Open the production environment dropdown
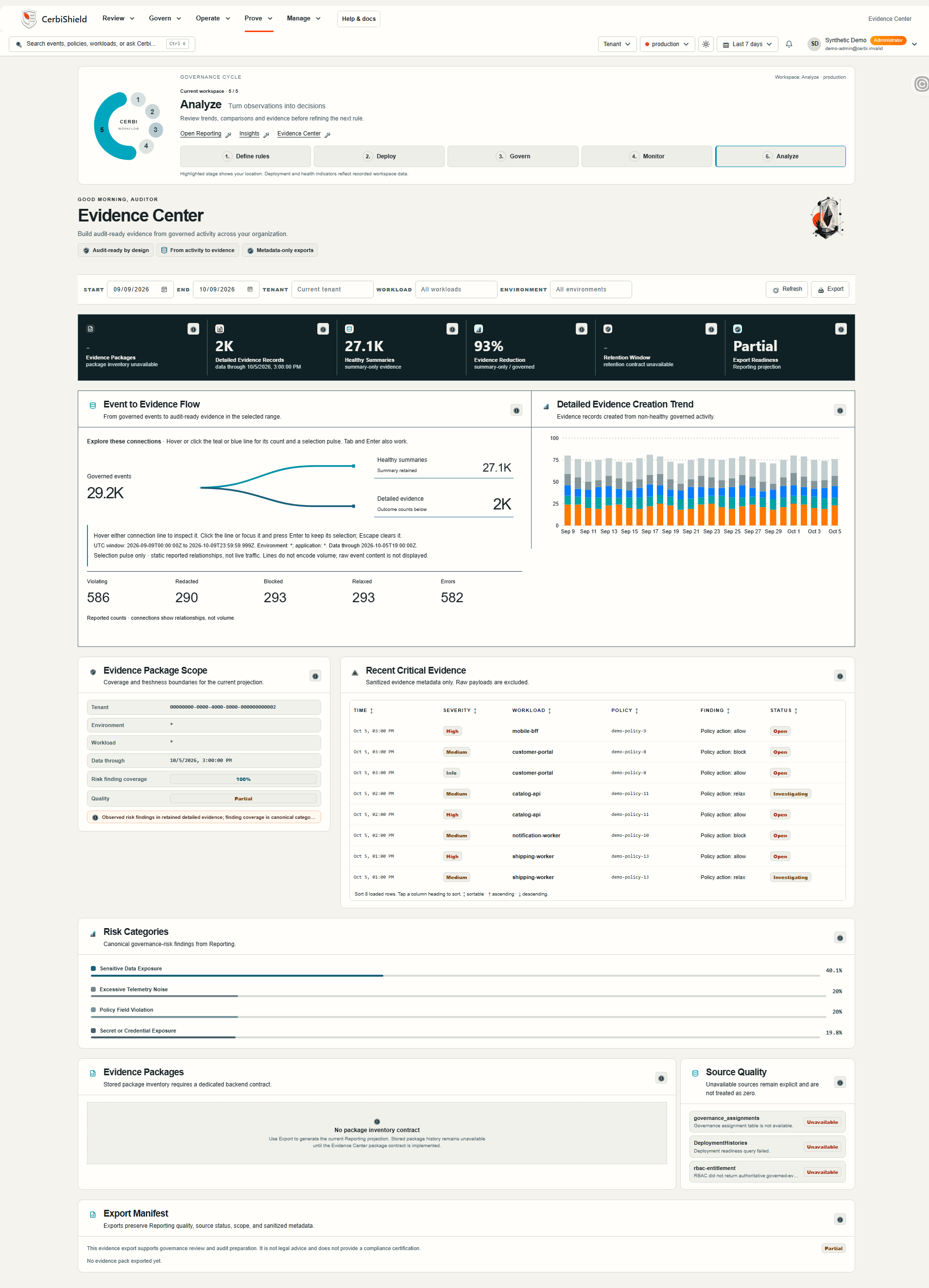This screenshot has height=1288, width=929. [x=667, y=44]
